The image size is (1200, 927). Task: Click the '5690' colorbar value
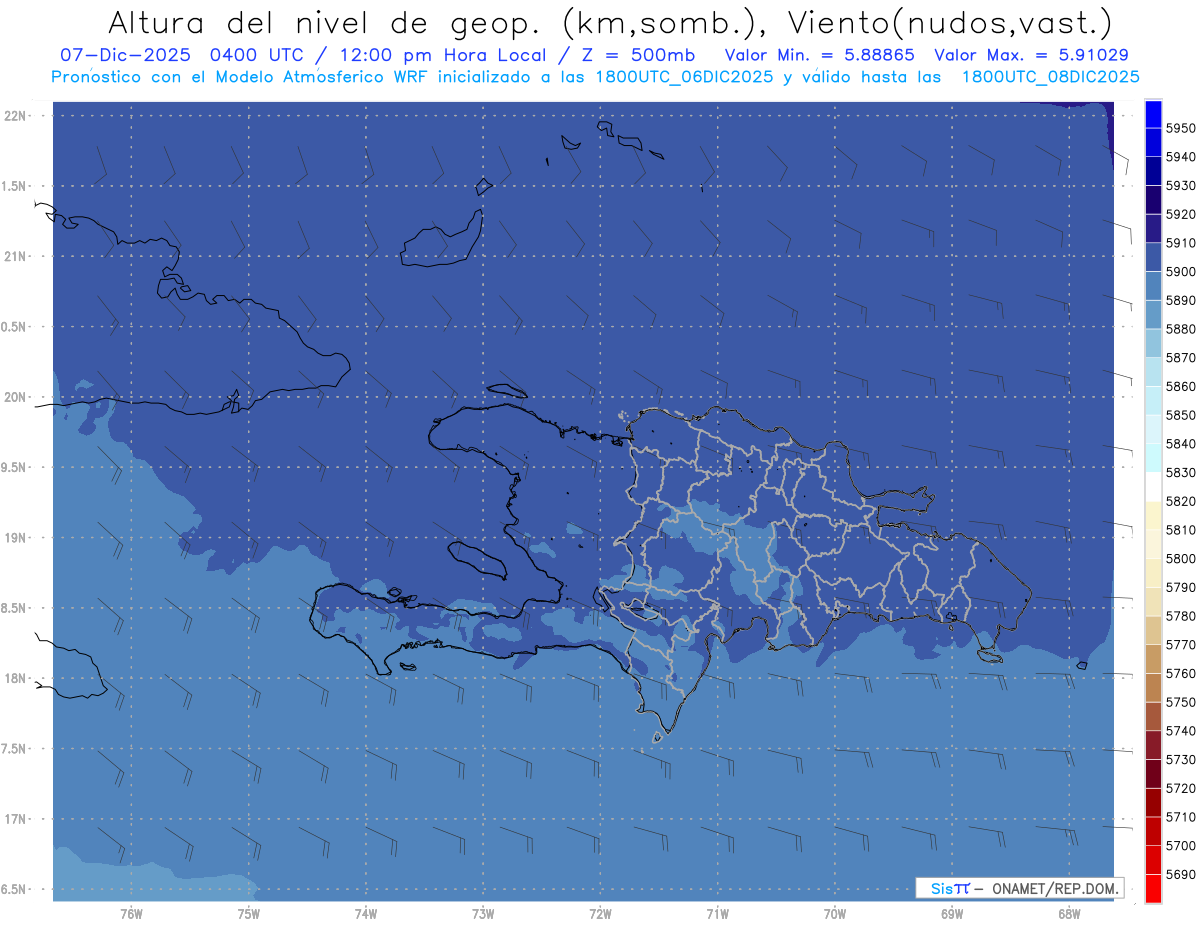(1181, 874)
